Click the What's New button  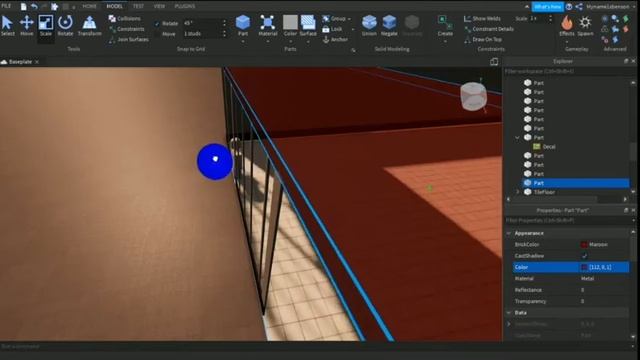547,7
